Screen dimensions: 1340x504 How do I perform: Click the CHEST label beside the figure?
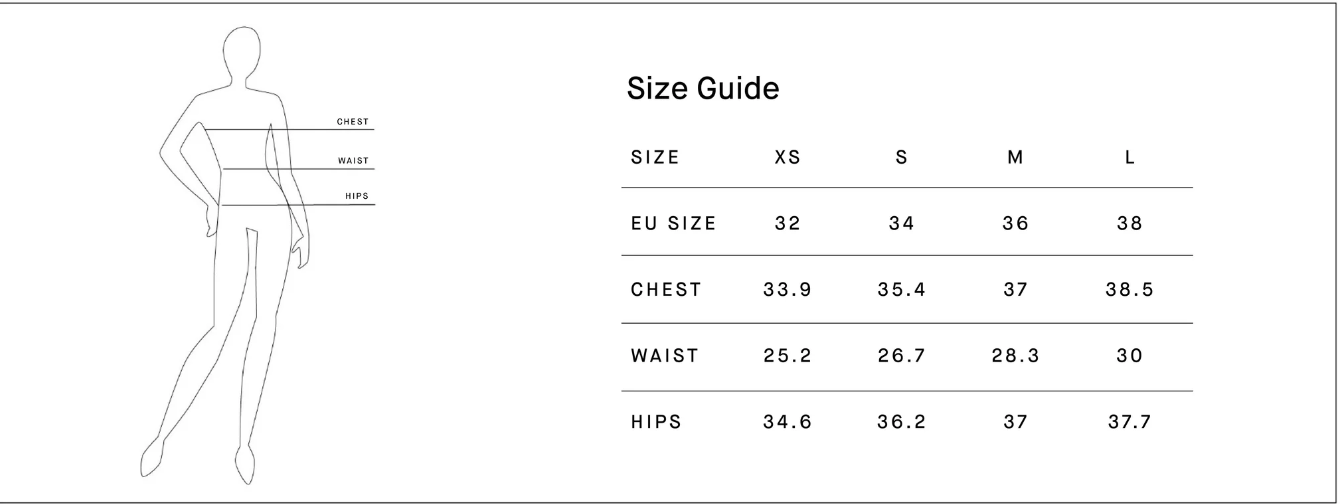point(354,122)
